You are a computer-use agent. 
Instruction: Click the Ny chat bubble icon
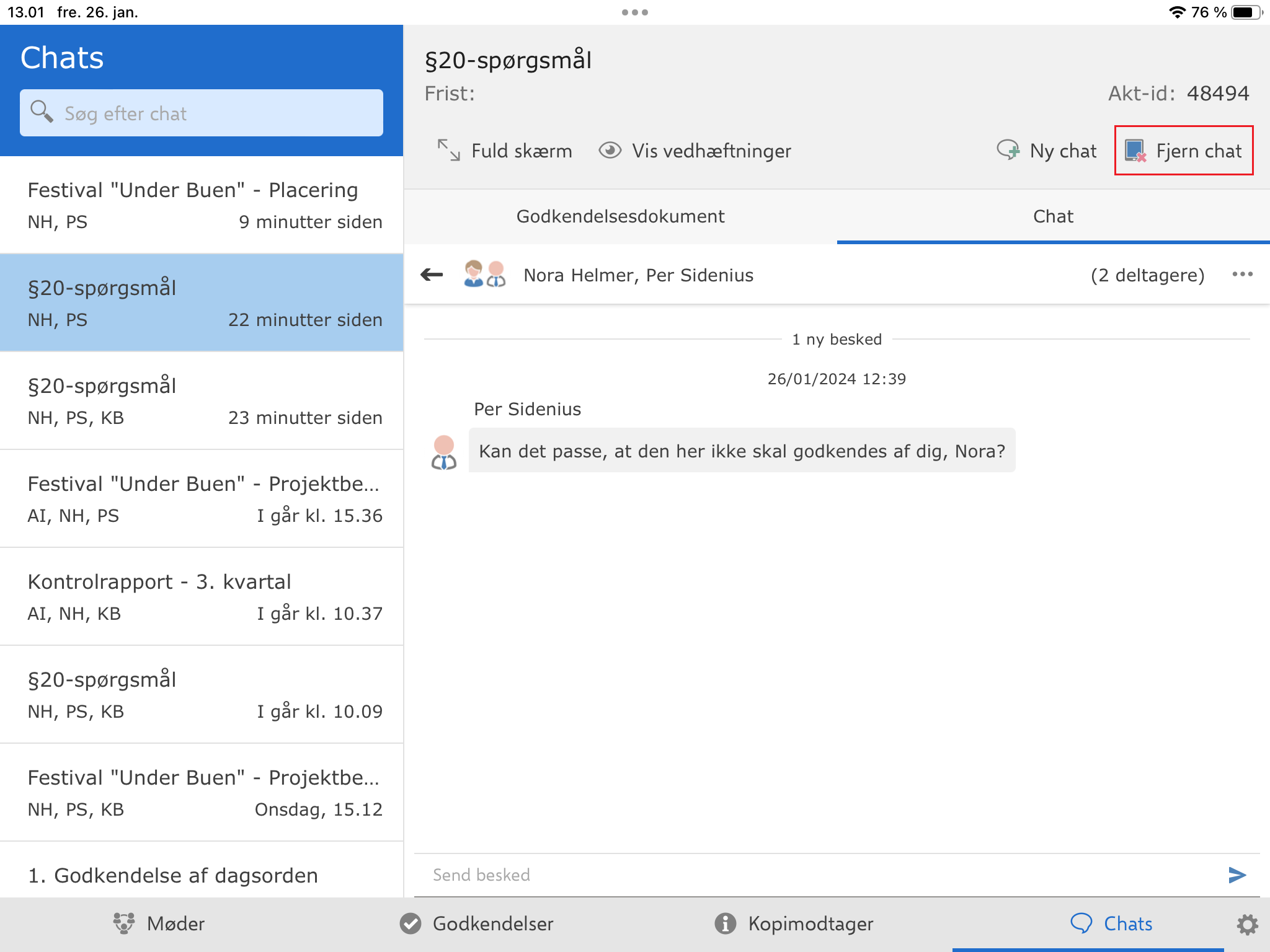(1008, 151)
